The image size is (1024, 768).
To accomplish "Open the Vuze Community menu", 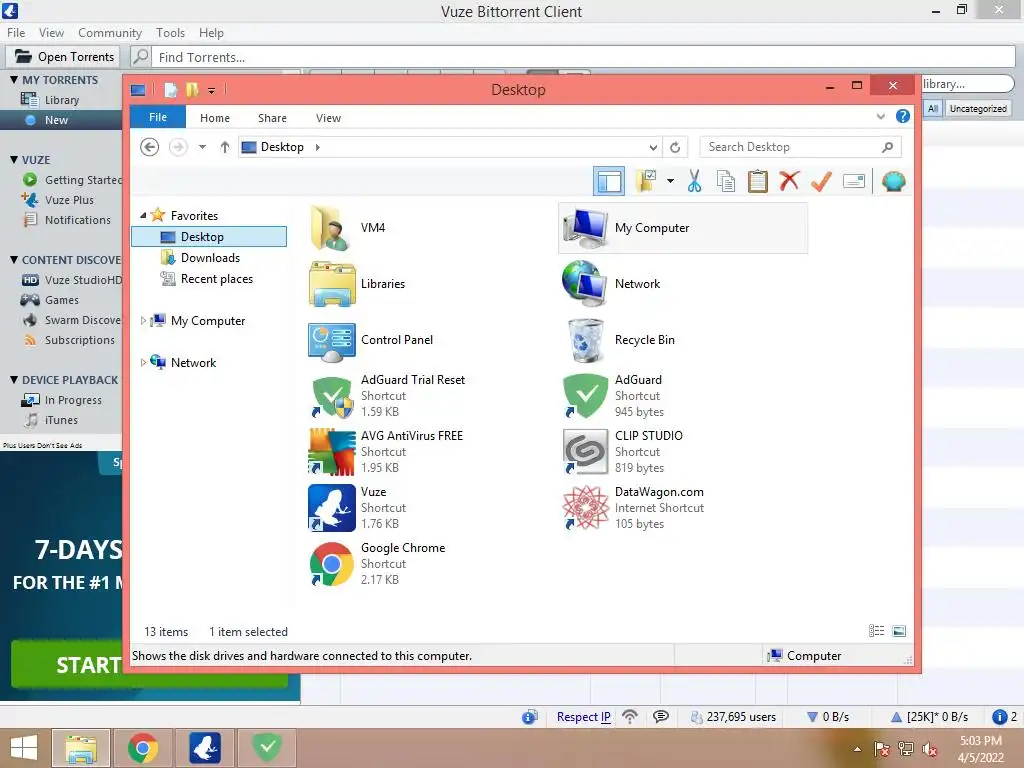I will coord(110,33).
